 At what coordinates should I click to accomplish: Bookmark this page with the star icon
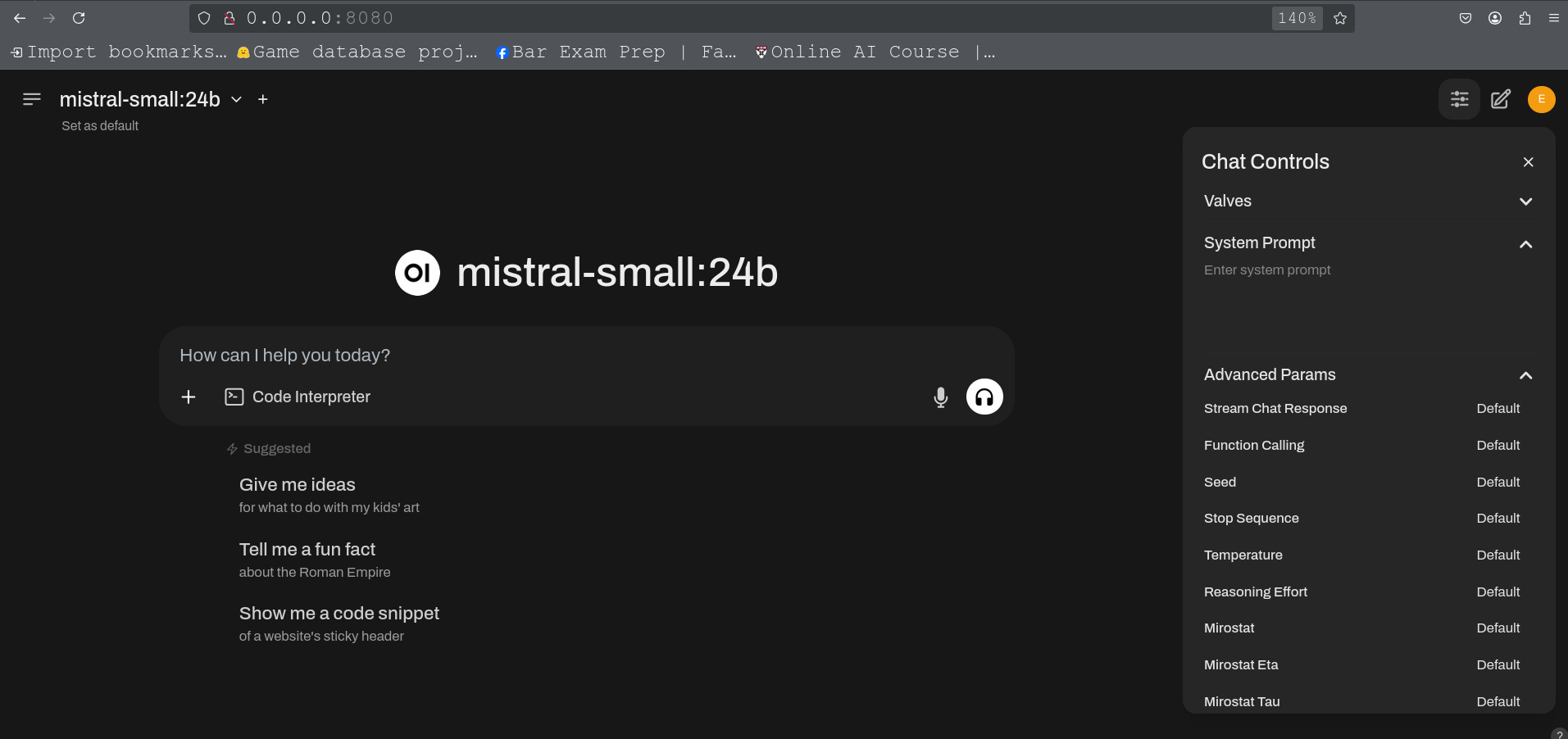click(x=1340, y=18)
